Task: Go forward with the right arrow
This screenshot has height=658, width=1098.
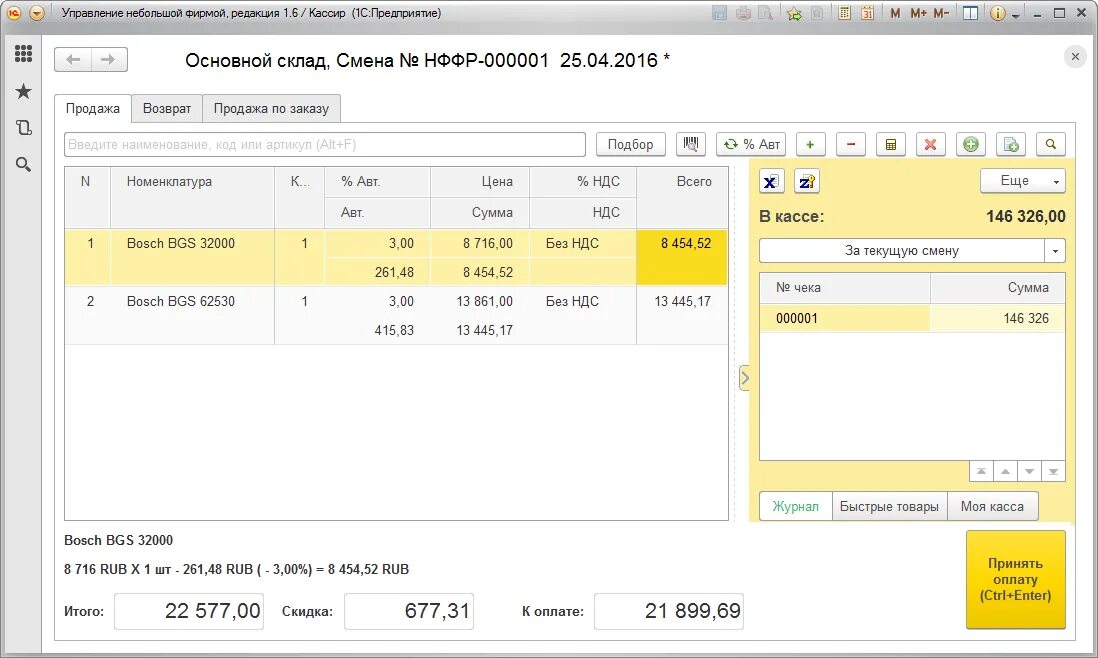Action: click(x=108, y=60)
